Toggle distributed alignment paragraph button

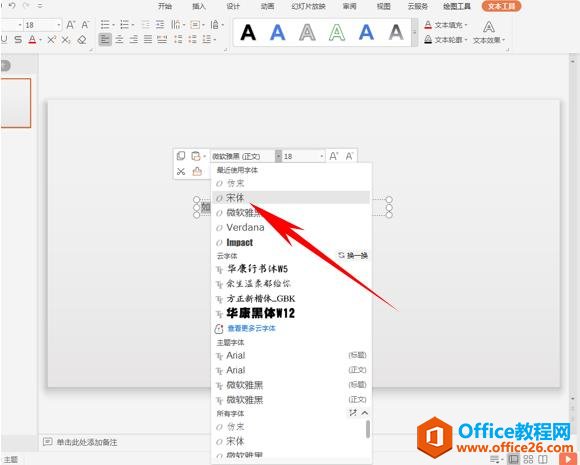coord(162,39)
